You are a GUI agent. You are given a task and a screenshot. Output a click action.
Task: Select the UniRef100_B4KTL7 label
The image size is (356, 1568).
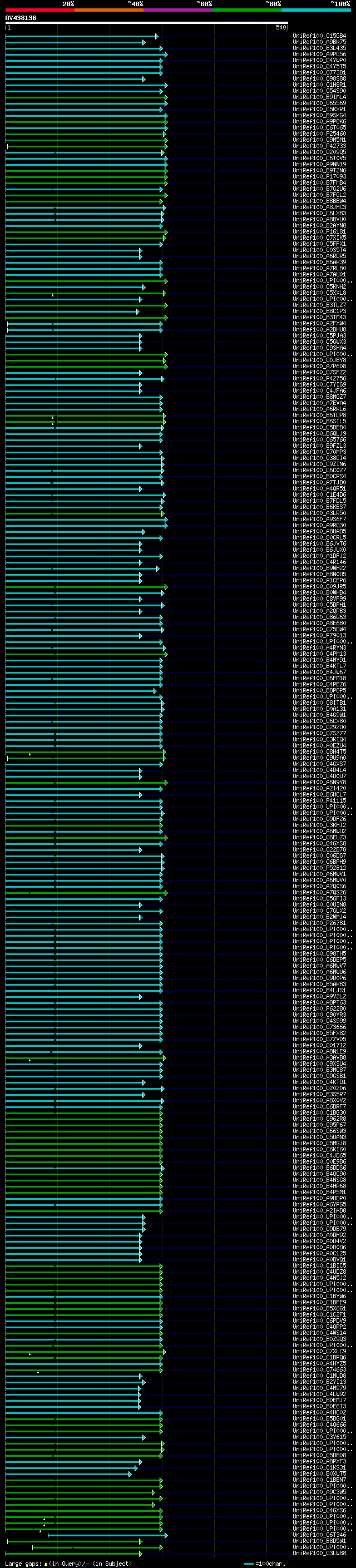click(319, 666)
